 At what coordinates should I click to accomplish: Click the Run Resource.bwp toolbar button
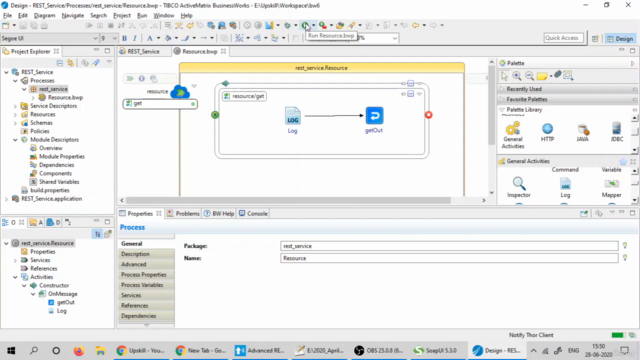(305, 25)
